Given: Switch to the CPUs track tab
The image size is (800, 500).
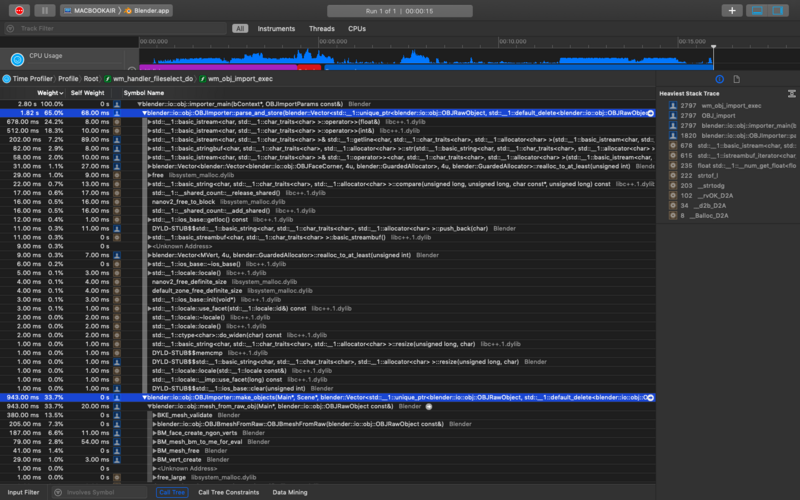Looking at the screenshot, I should (x=357, y=29).
